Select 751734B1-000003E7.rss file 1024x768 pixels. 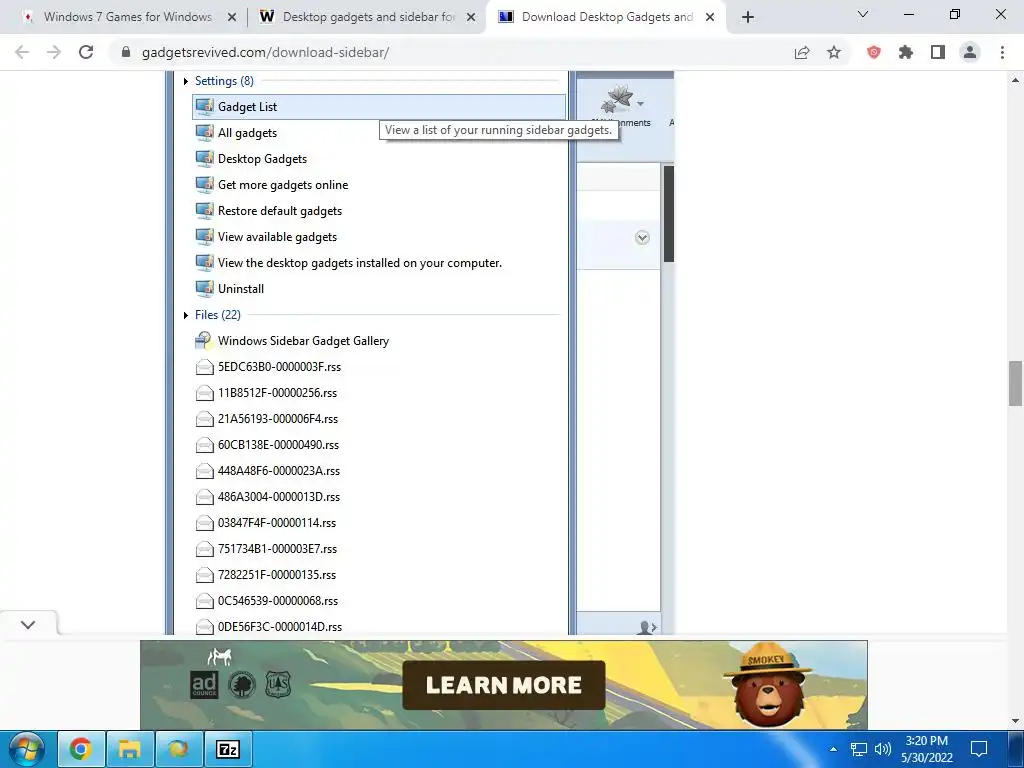278,549
